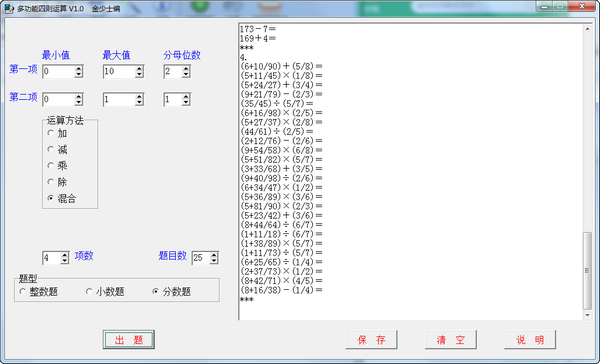Viewport: 600px width, 364px height.
Task: Click the line "173-7="
Action: [x=258, y=29]
